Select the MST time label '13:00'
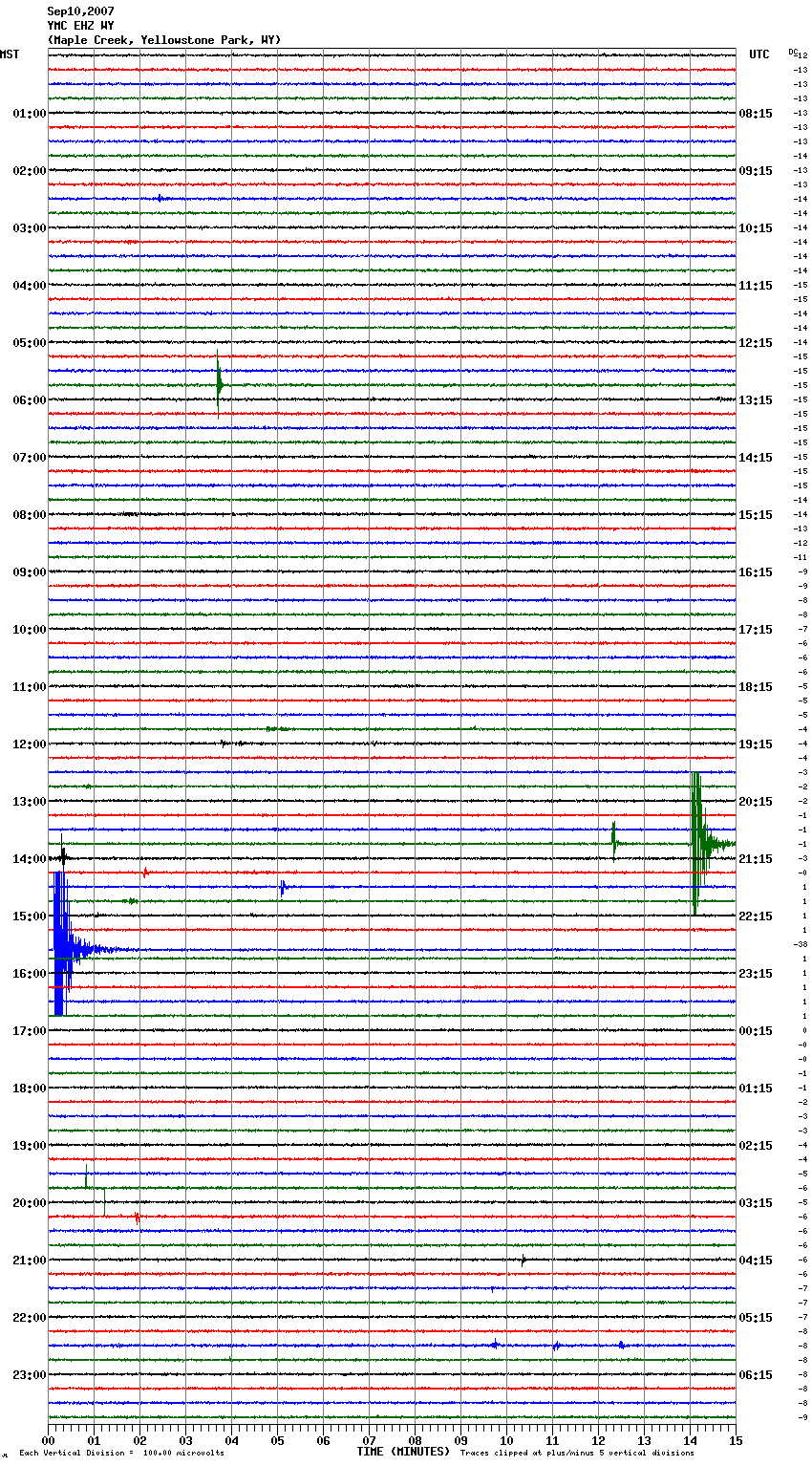 pyautogui.click(x=30, y=802)
